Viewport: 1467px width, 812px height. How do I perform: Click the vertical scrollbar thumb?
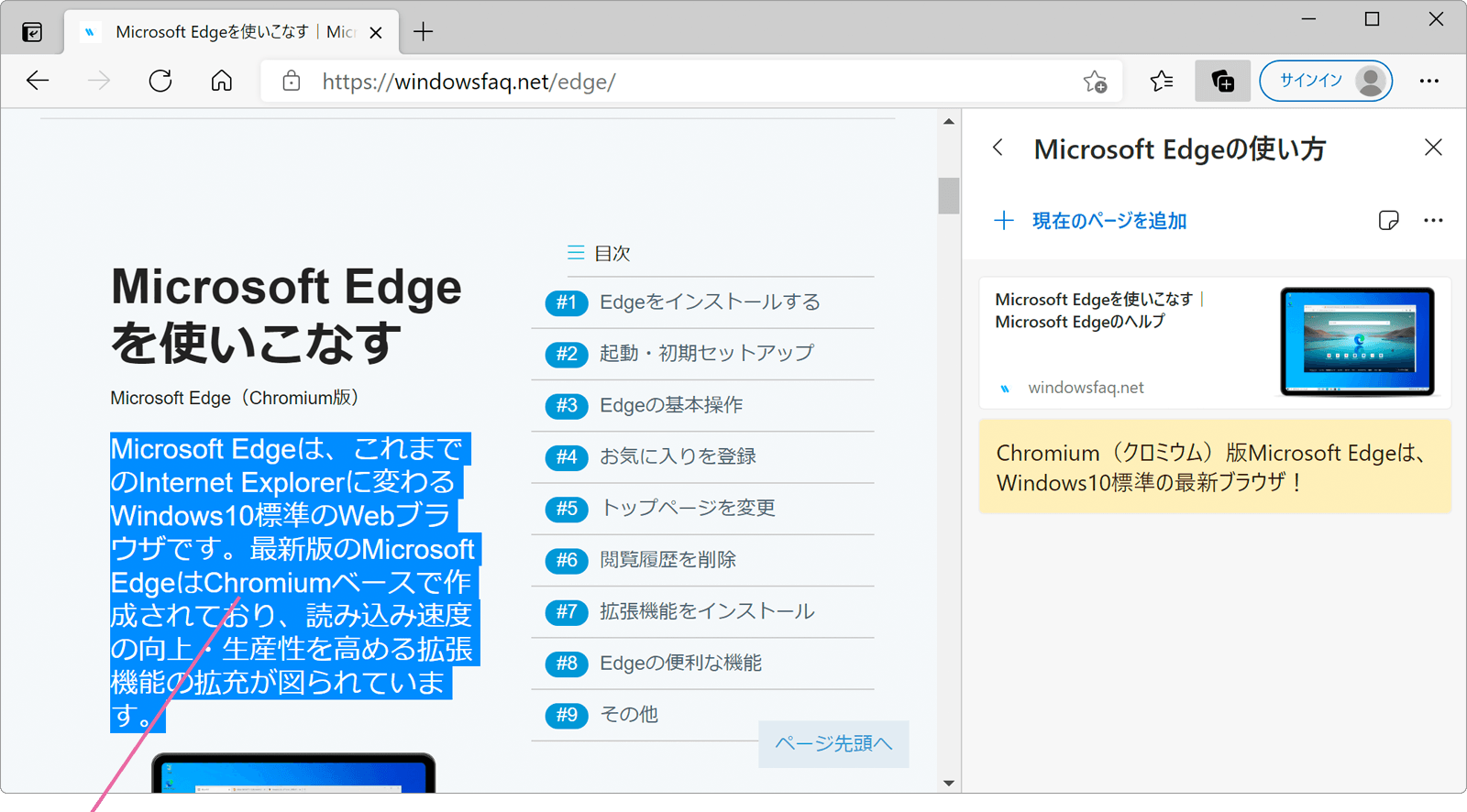pos(949,195)
